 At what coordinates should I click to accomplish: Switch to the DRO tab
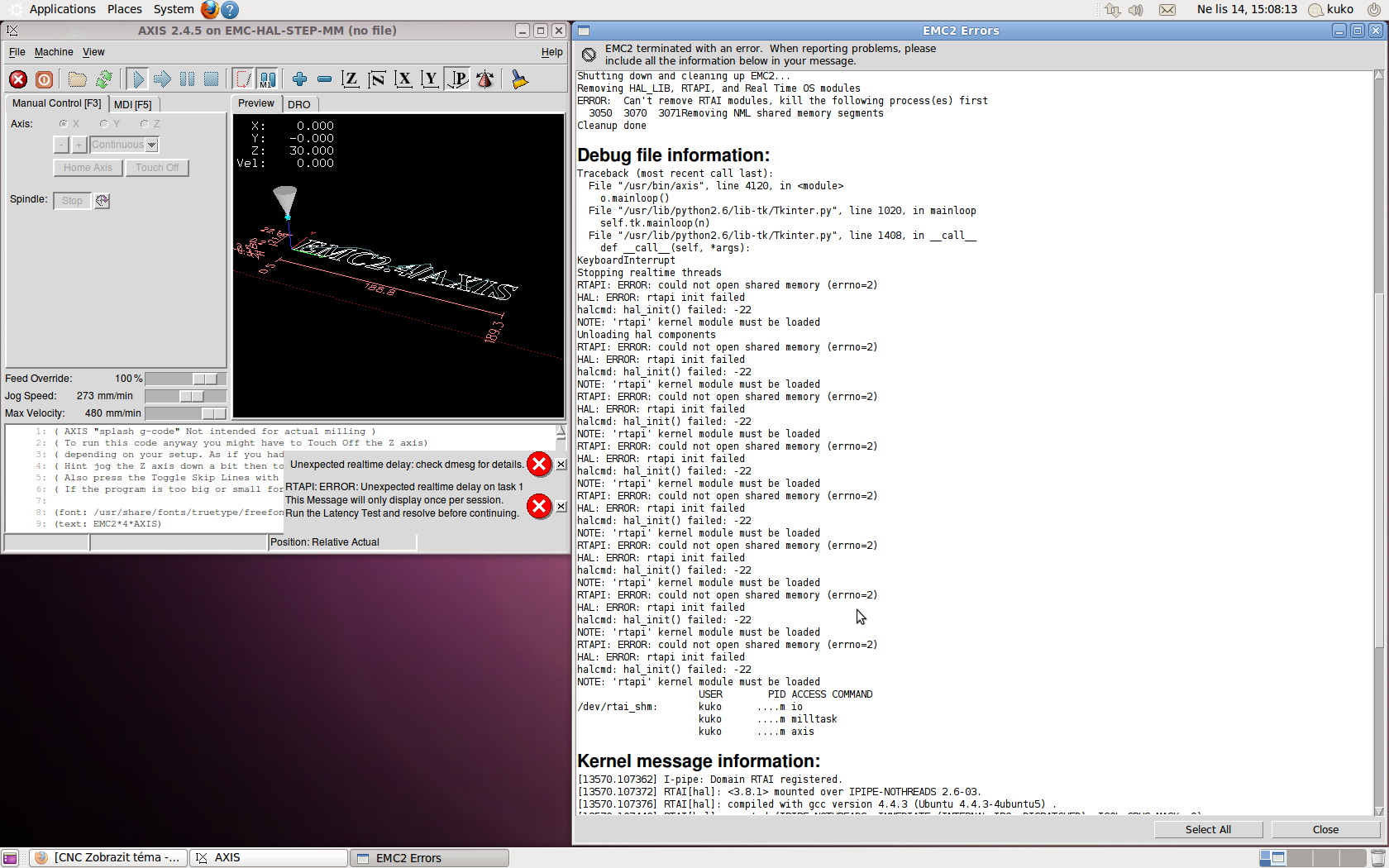pyautogui.click(x=299, y=105)
